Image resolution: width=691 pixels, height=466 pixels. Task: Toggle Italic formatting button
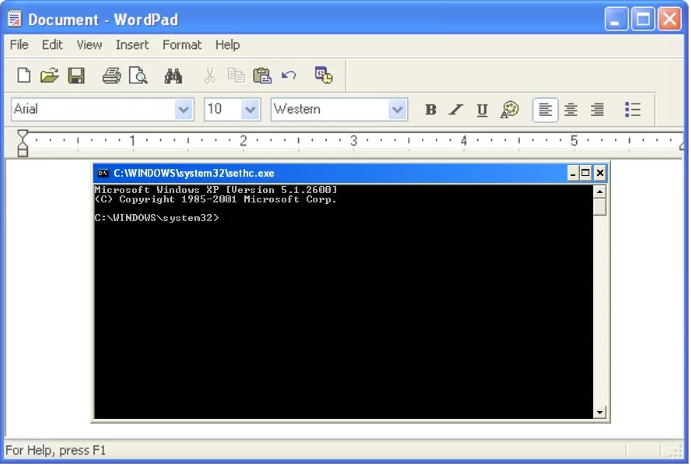(456, 109)
